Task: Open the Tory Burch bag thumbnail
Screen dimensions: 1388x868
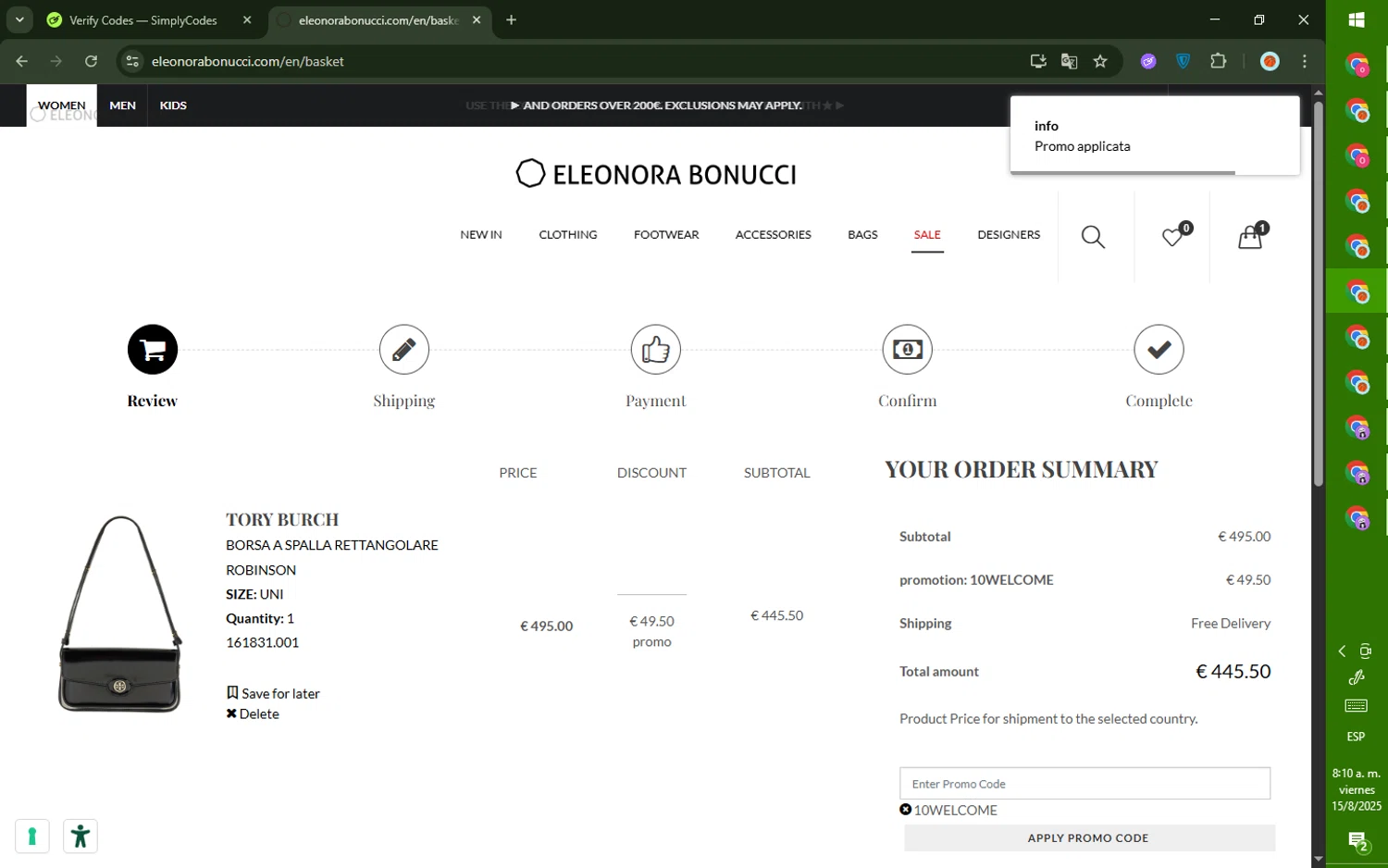Action: [x=120, y=614]
